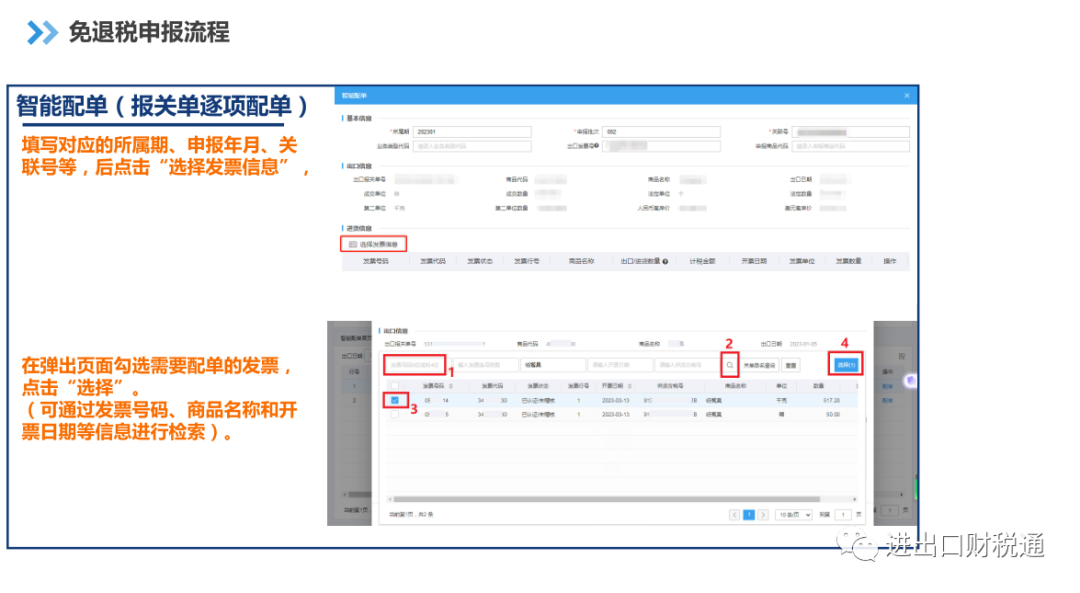Click the purple floating assistant icon
The width and height of the screenshot is (1080, 593).
(911, 380)
